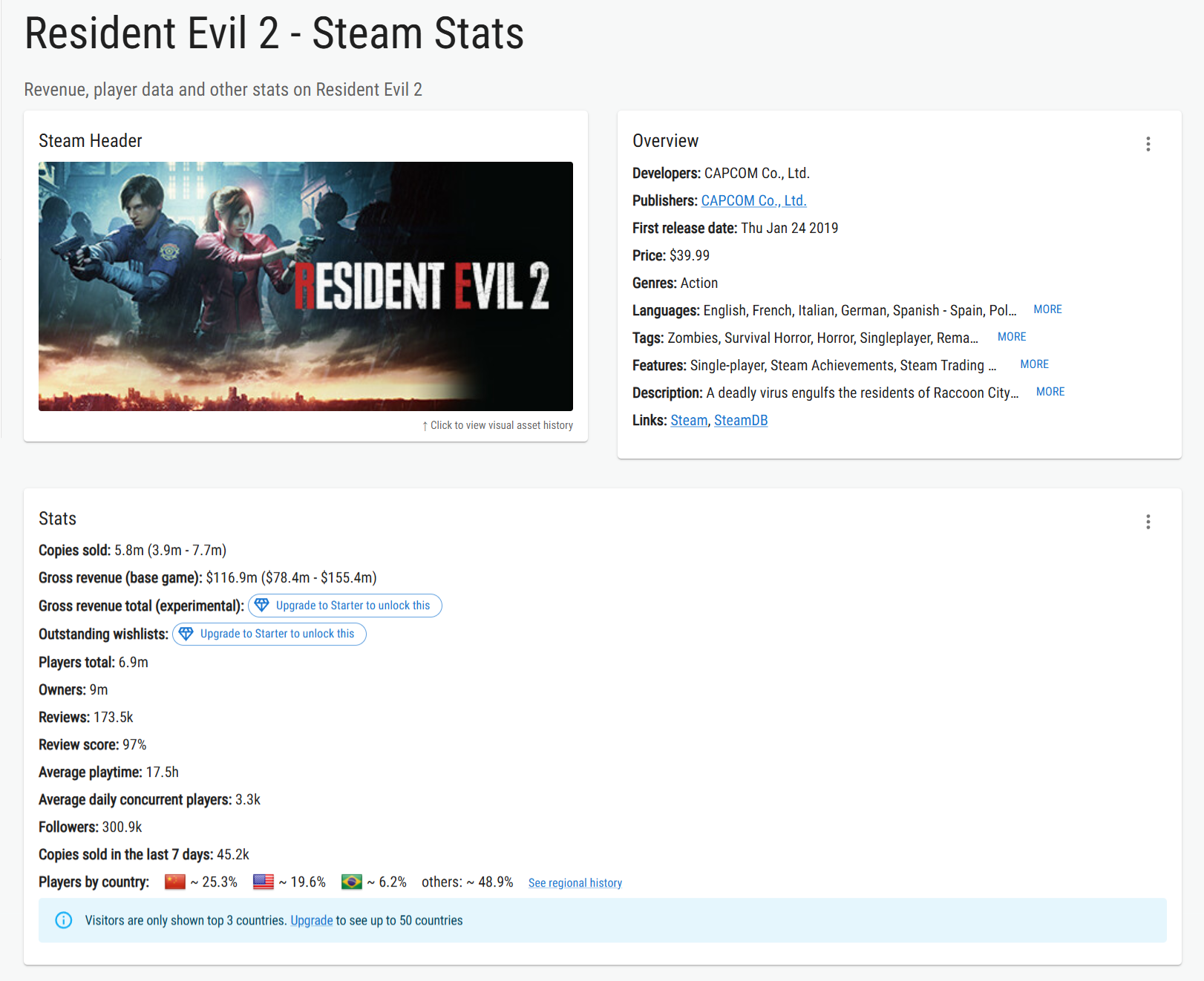The width and height of the screenshot is (1204, 981).
Task: Click 'Average daily concurrent players: 3.3k' line
Action: (149, 799)
